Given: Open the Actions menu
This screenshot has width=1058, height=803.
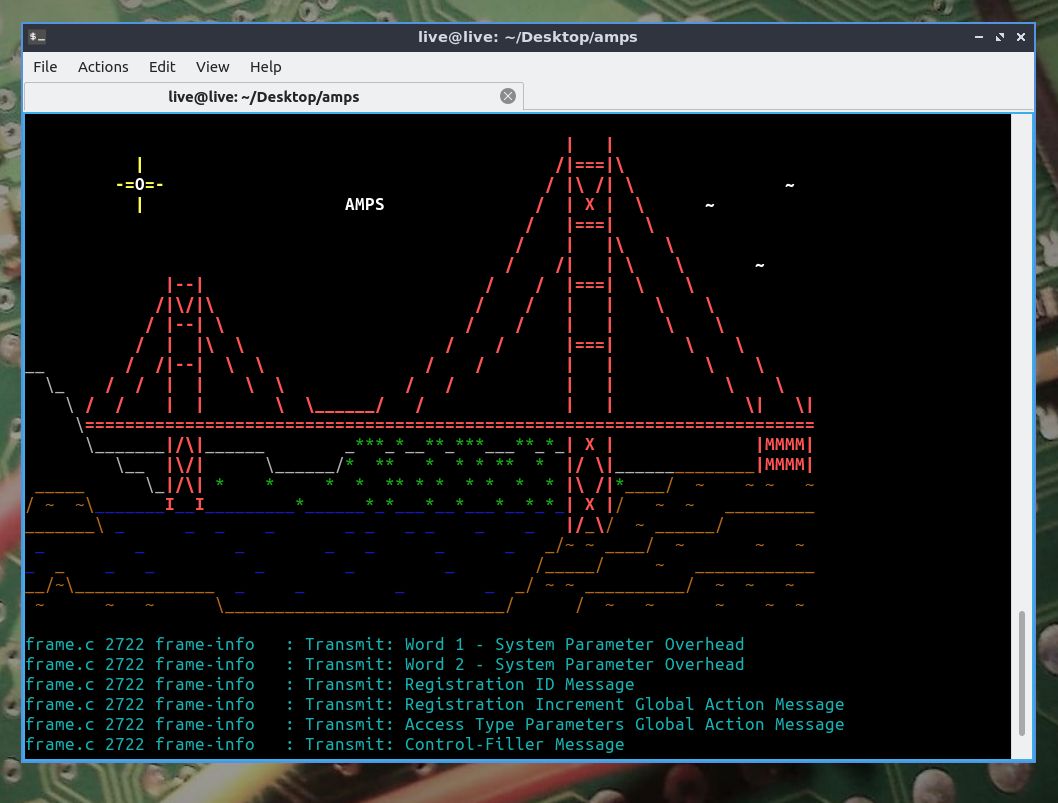Looking at the screenshot, I should tap(103, 67).
